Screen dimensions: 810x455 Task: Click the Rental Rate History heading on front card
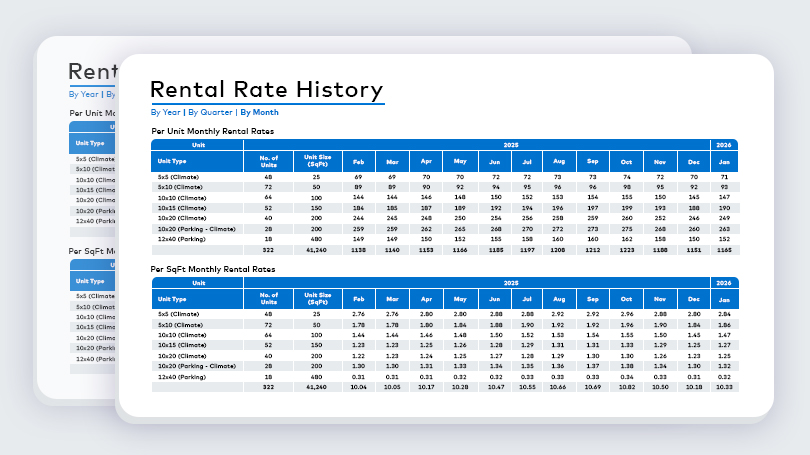click(x=267, y=89)
